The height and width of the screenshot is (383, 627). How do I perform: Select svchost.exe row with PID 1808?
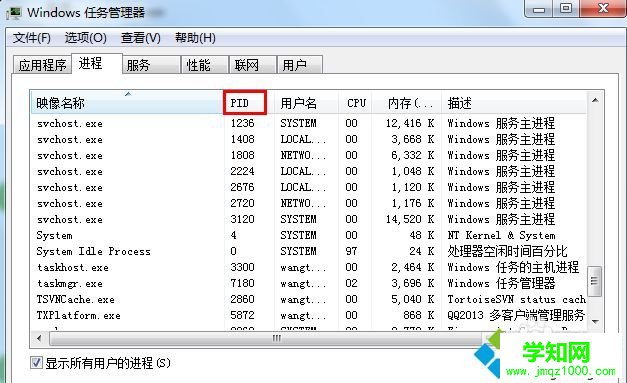(x=309, y=155)
